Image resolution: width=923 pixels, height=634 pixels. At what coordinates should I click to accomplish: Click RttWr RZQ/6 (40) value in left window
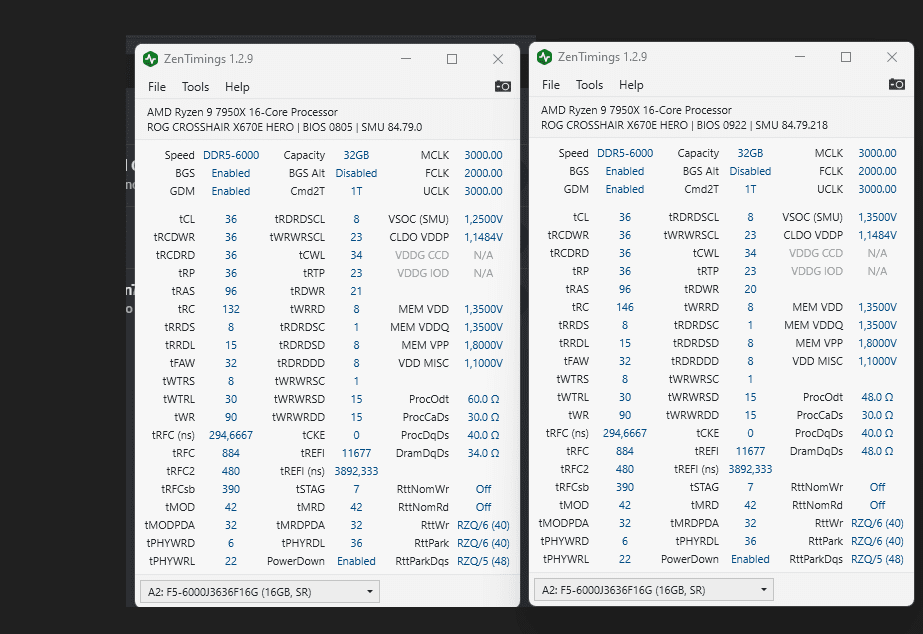point(483,526)
